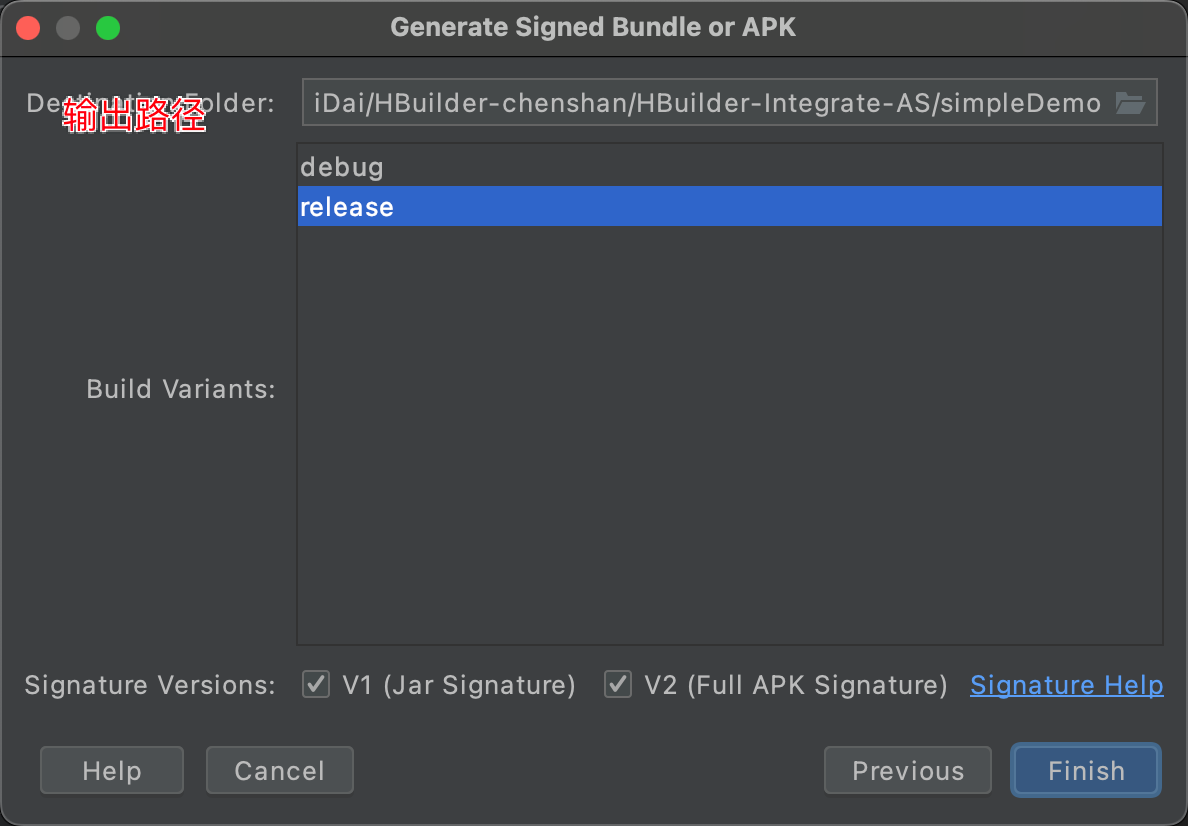The height and width of the screenshot is (826, 1188).
Task: Disable V1 (Jar Signature) checkbox
Action: [x=316, y=685]
